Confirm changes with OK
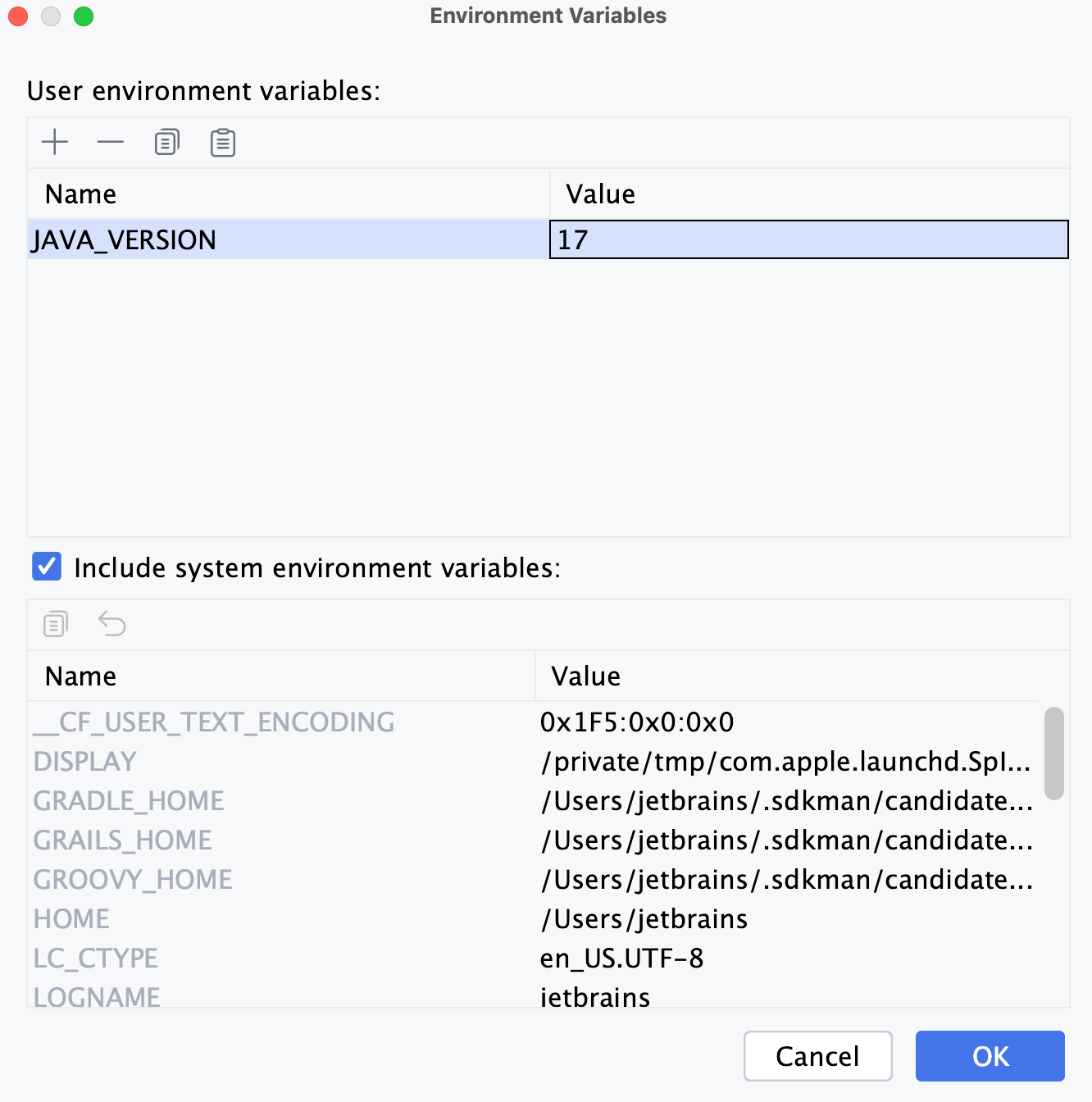Viewport: 1092px width, 1102px height. coord(990,1056)
